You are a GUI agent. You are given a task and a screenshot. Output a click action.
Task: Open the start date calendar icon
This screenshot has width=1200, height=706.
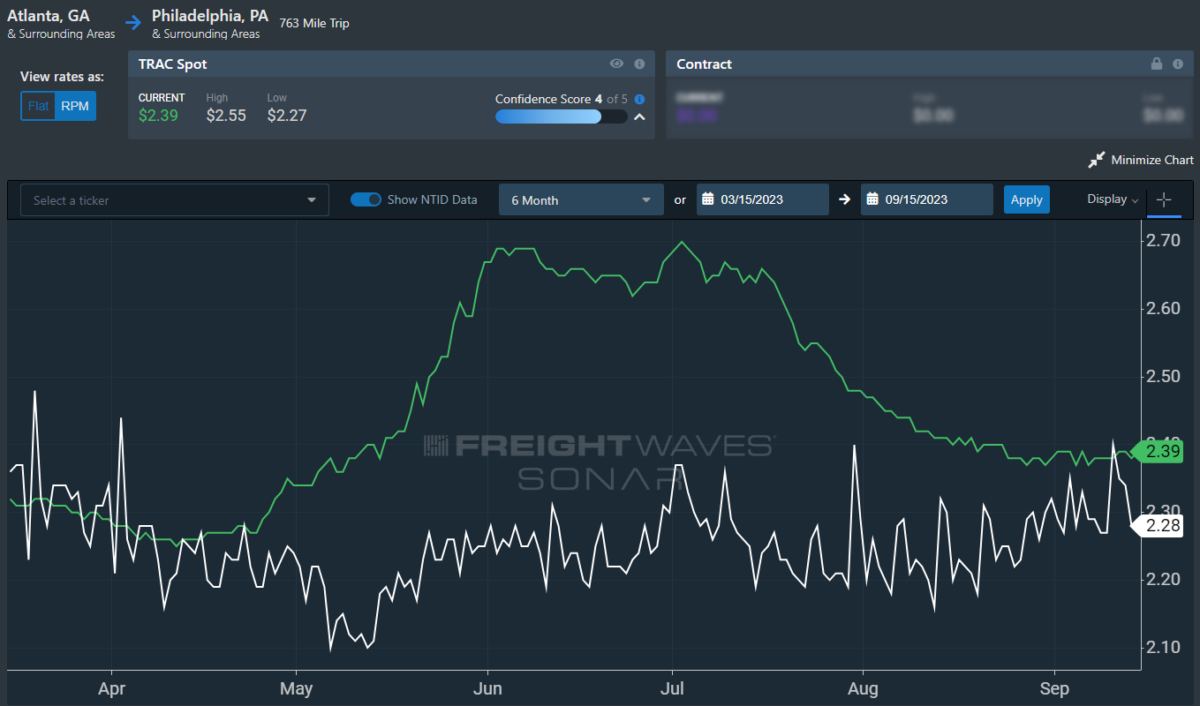[705, 199]
